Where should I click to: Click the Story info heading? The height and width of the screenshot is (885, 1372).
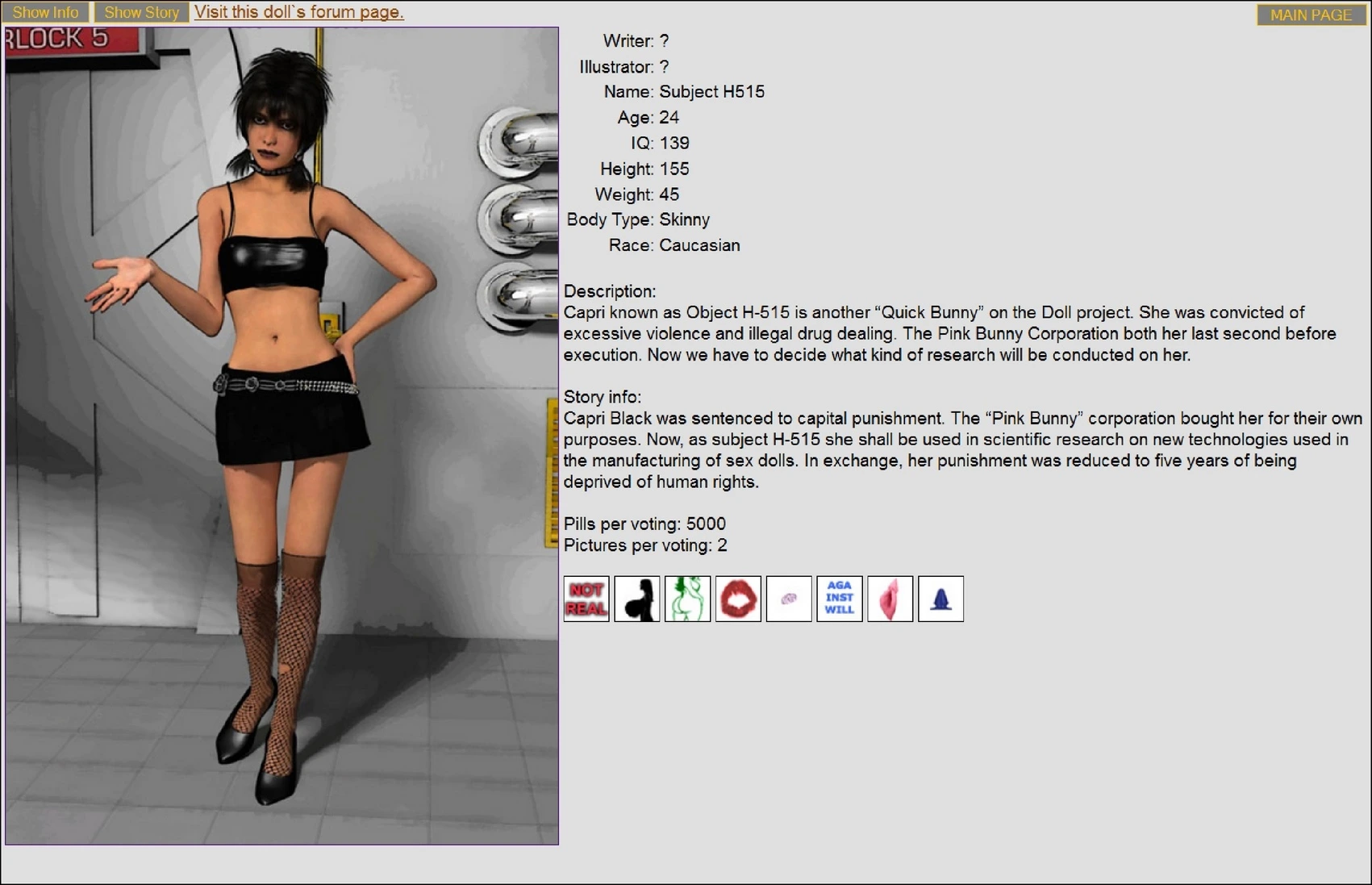[x=603, y=397]
